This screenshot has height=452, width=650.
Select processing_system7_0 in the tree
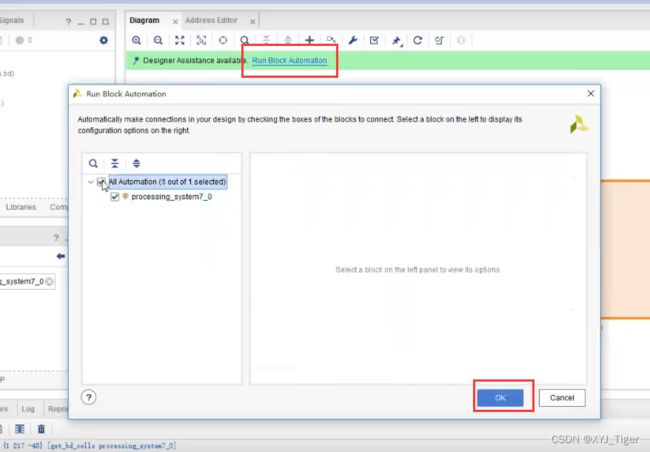tap(172, 197)
